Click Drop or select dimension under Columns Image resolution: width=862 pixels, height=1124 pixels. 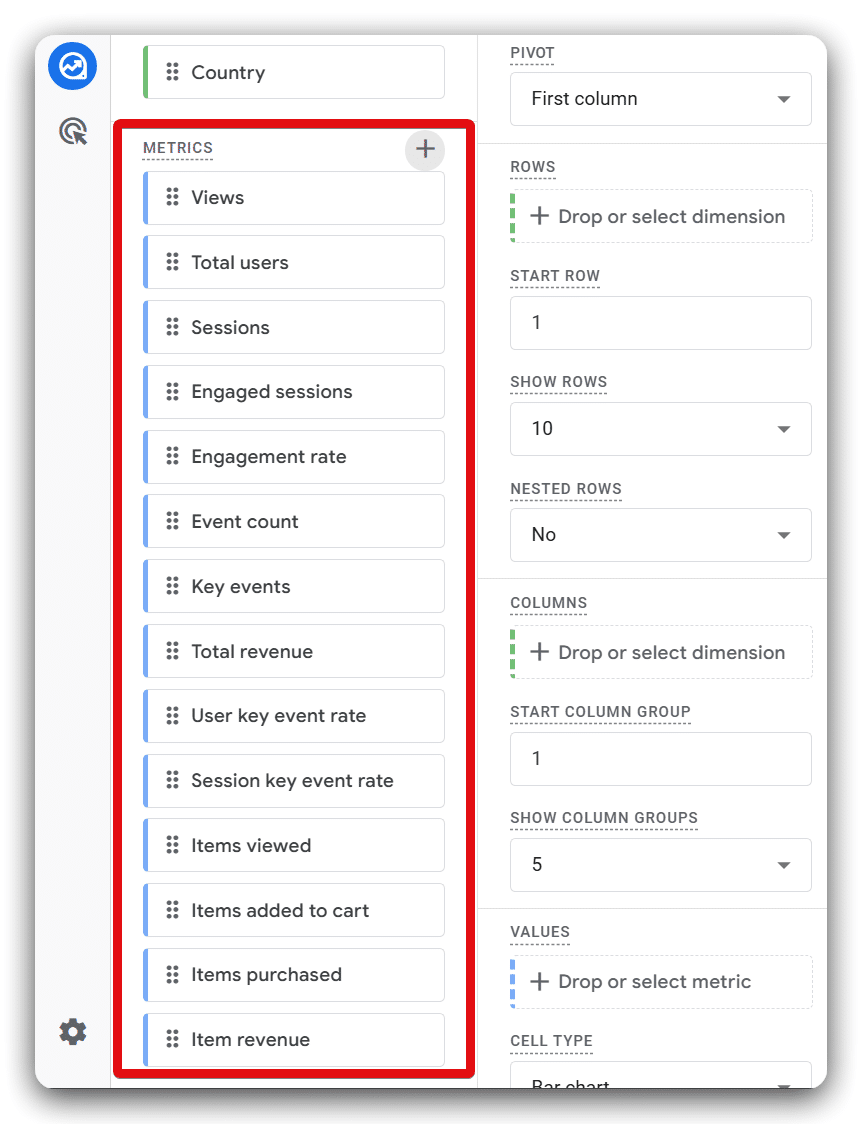[x=661, y=653]
